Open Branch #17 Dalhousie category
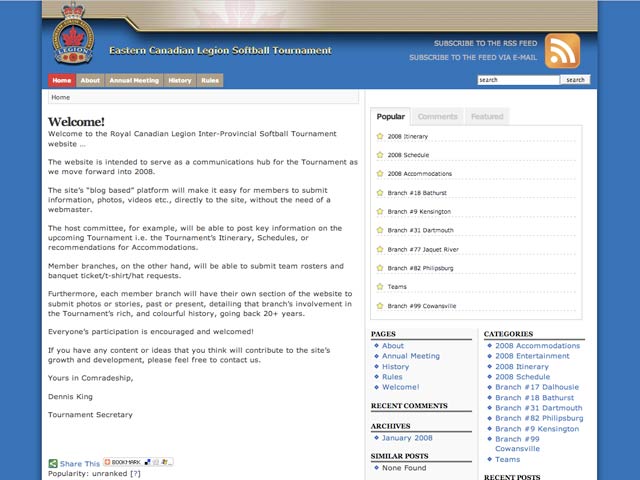Image resolution: width=640 pixels, height=480 pixels. pos(537,387)
